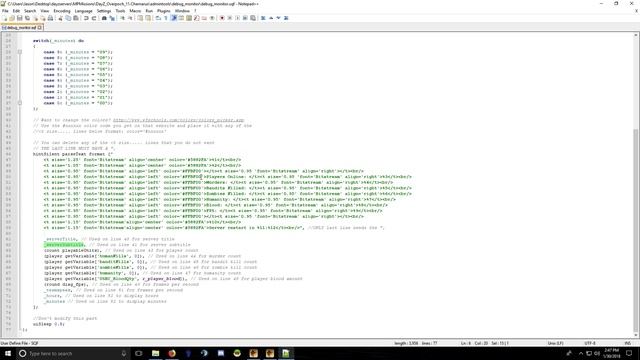The height and width of the screenshot is (360, 640).
Task: Open Firefox from the taskbar
Action: click(x=172, y=353)
